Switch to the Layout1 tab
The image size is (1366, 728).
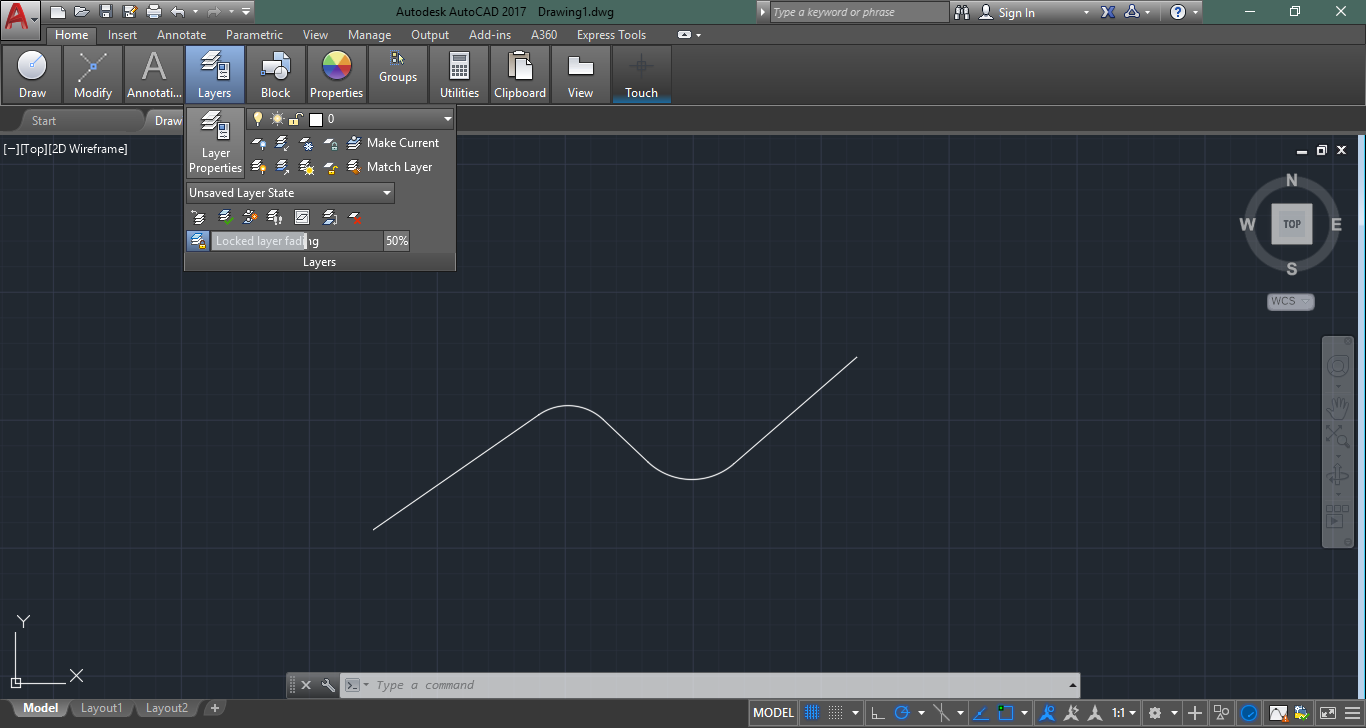[x=101, y=708]
